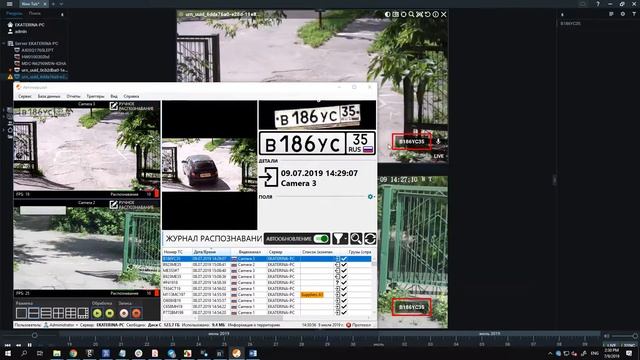The height and width of the screenshot is (360, 640).
Task: Open the tab list dropdown arrow
Action: [x=61, y=4]
